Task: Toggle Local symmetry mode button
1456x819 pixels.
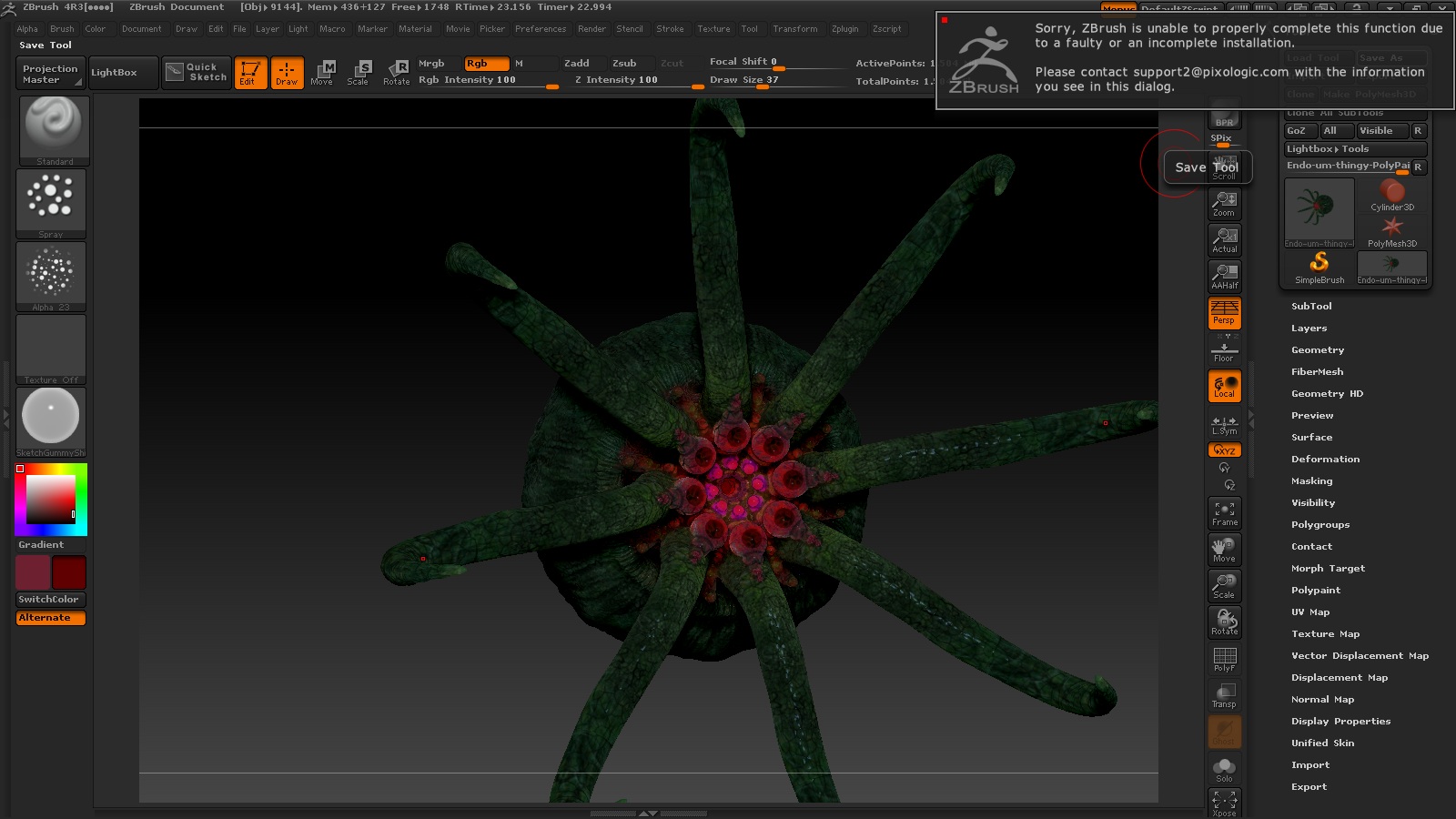Action: 1225,386
